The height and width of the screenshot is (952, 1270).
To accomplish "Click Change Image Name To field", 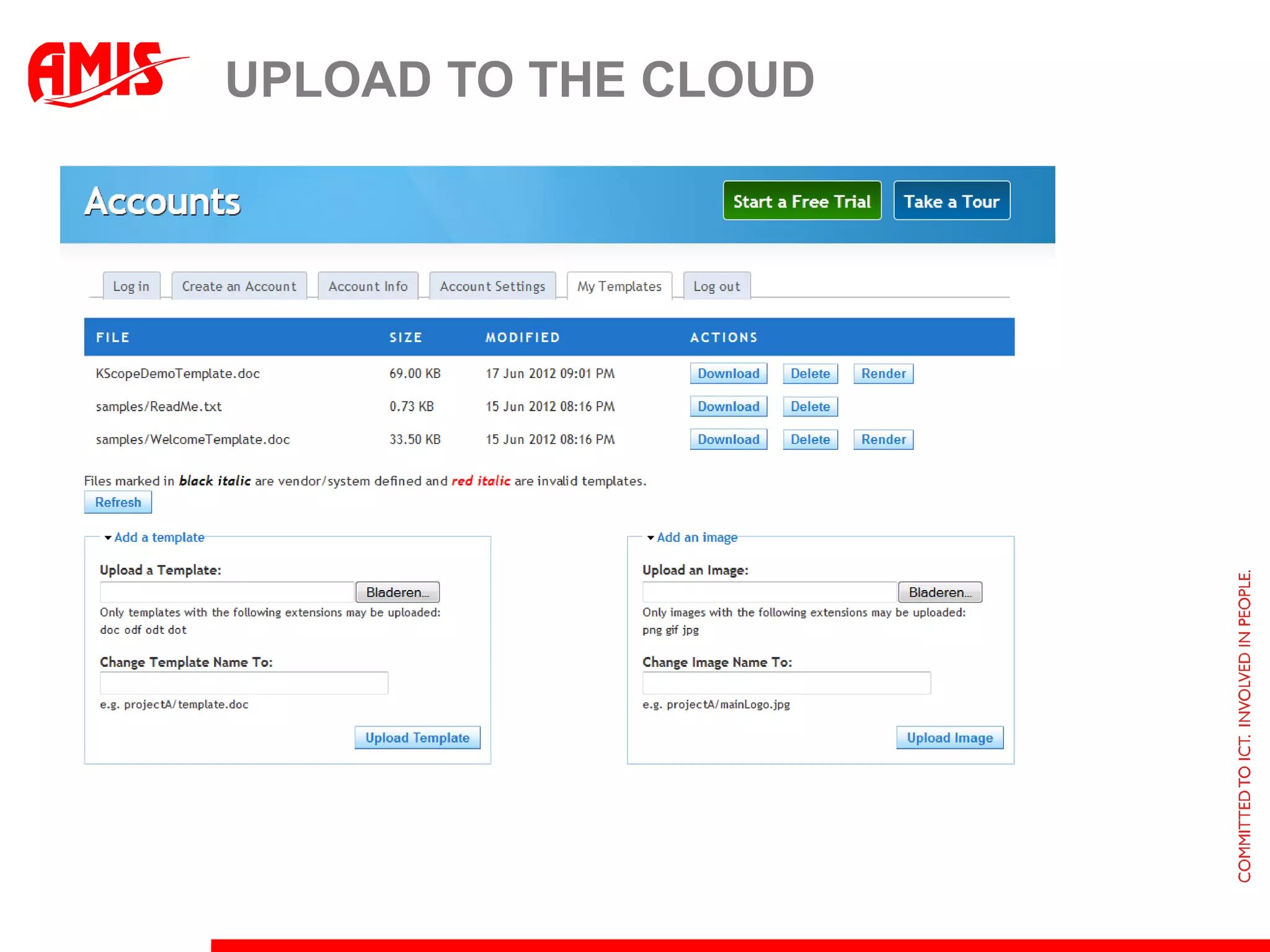I will point(786,683).
